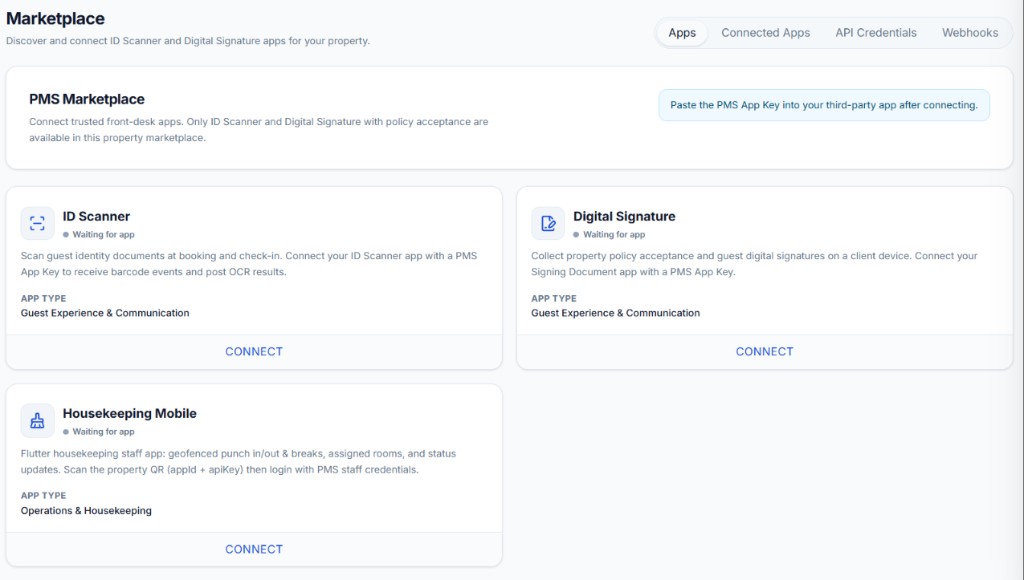Screen dimensions: 1024x580
Task: Go to the Webhooks tab
Action: [970, 33]
